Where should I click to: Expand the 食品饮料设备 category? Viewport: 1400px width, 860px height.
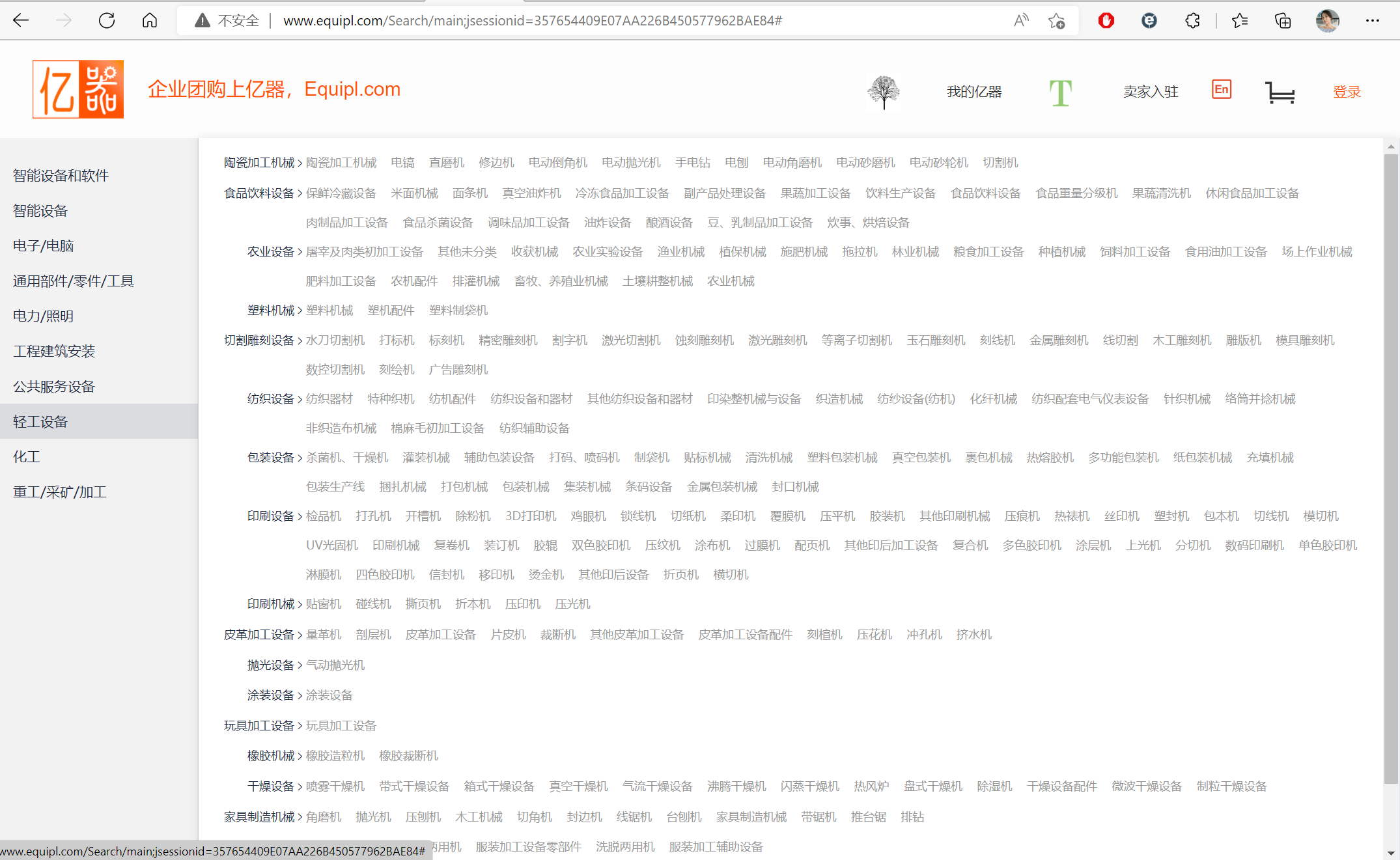pos(259,193)
